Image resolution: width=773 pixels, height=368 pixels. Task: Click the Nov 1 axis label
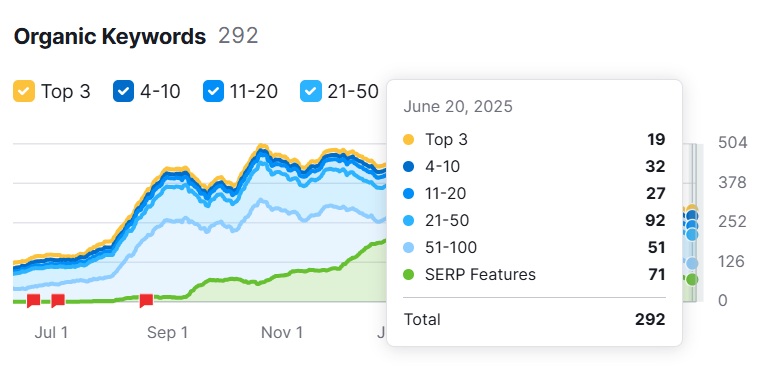coord(282,332)
